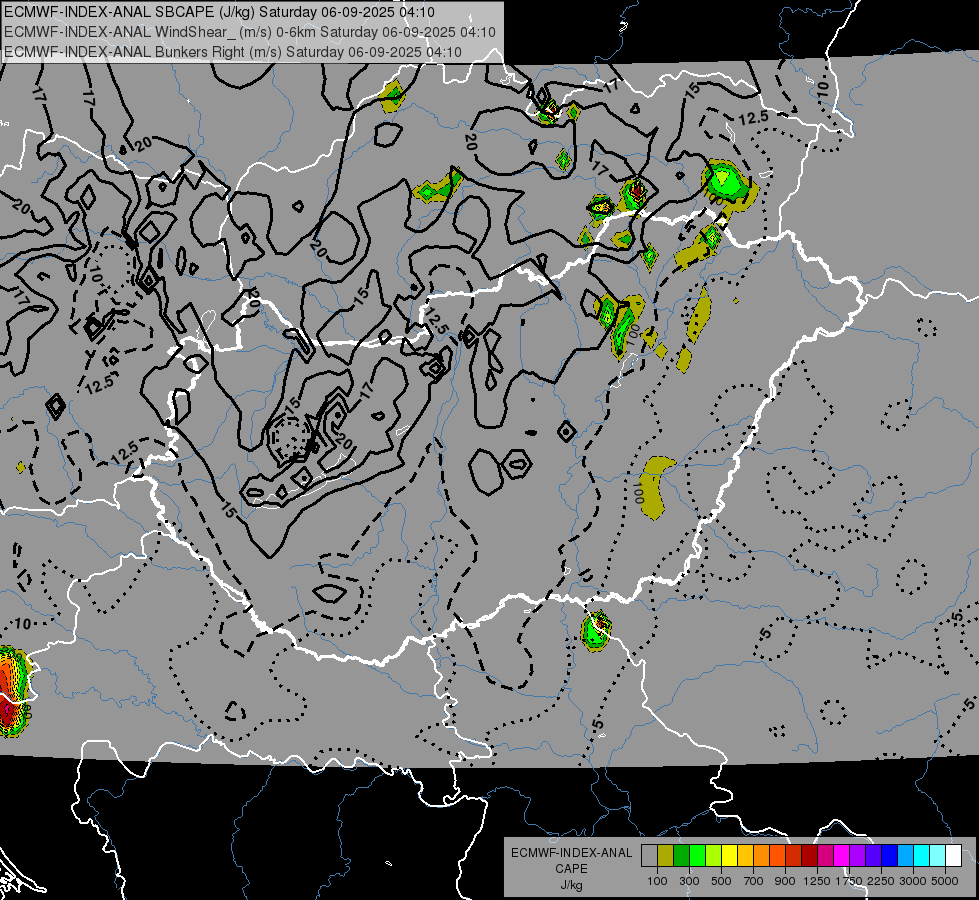Select the bright magenta swatch before 1750
The width and height of the screenshot is (979, 900).
click(x=842, y=856)
